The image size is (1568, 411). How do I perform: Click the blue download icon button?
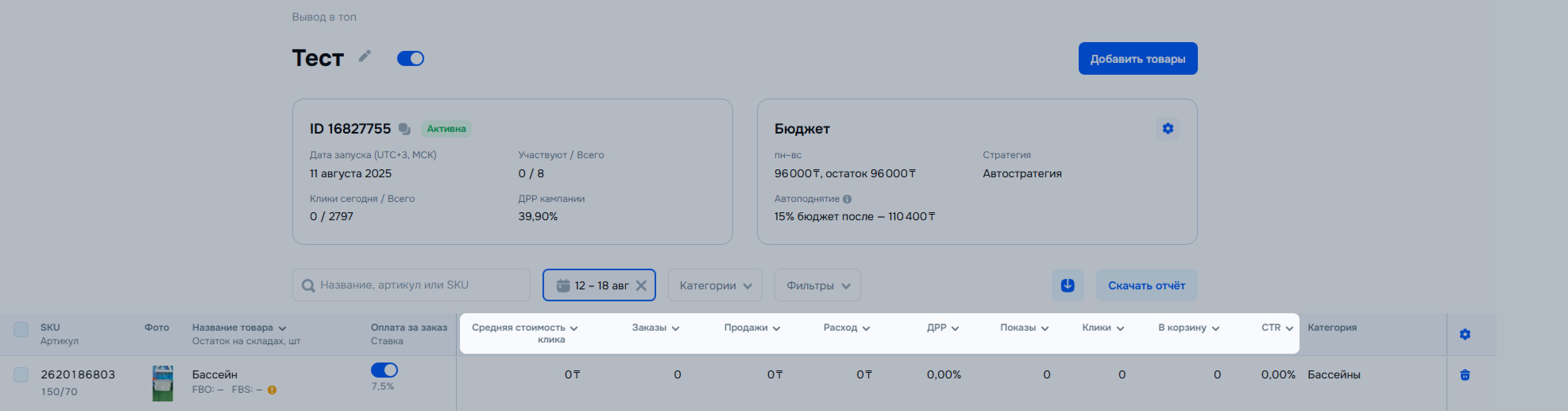point(1067,285)
